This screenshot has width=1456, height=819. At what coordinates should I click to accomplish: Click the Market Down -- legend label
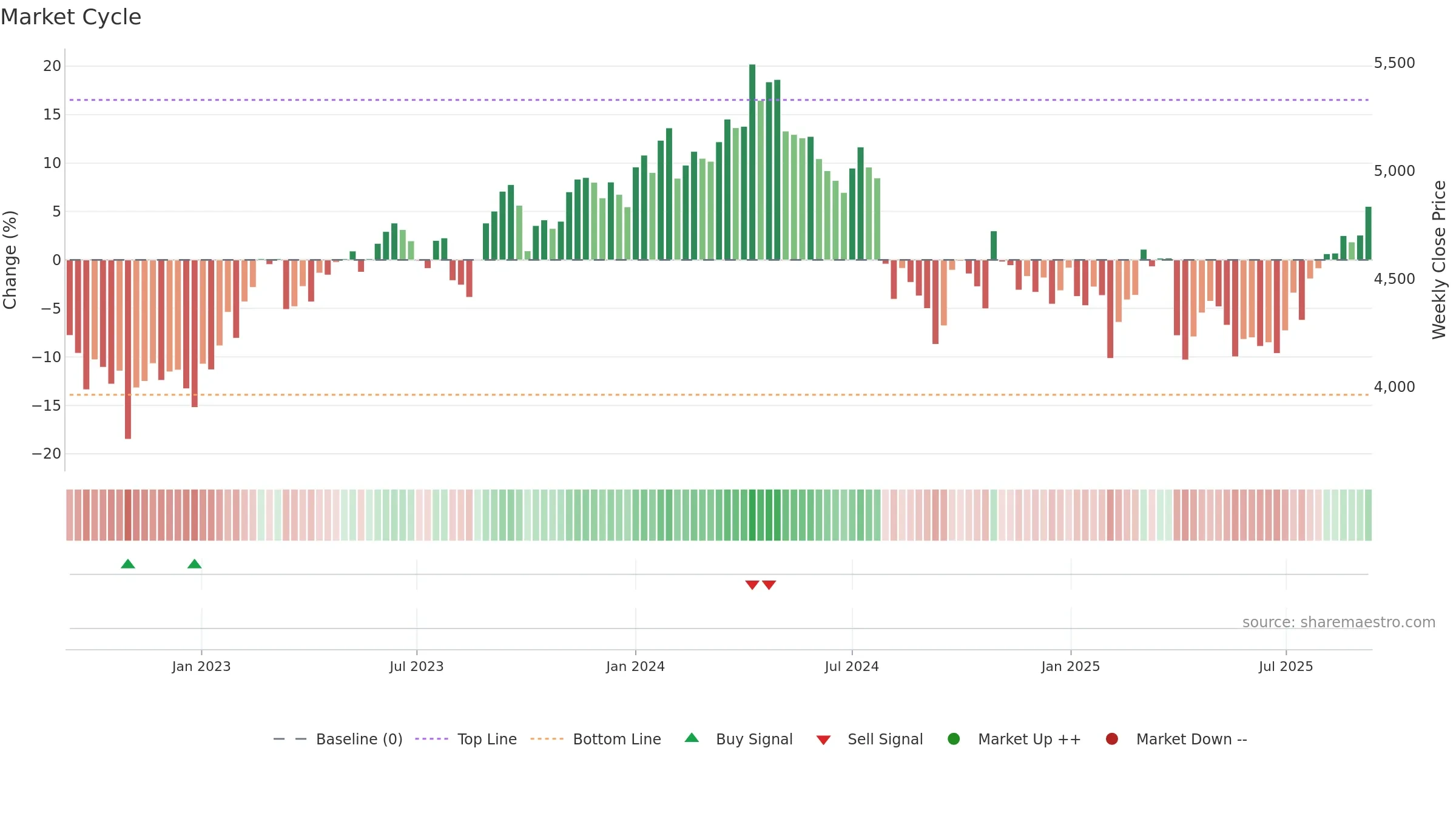[1191, 739]
